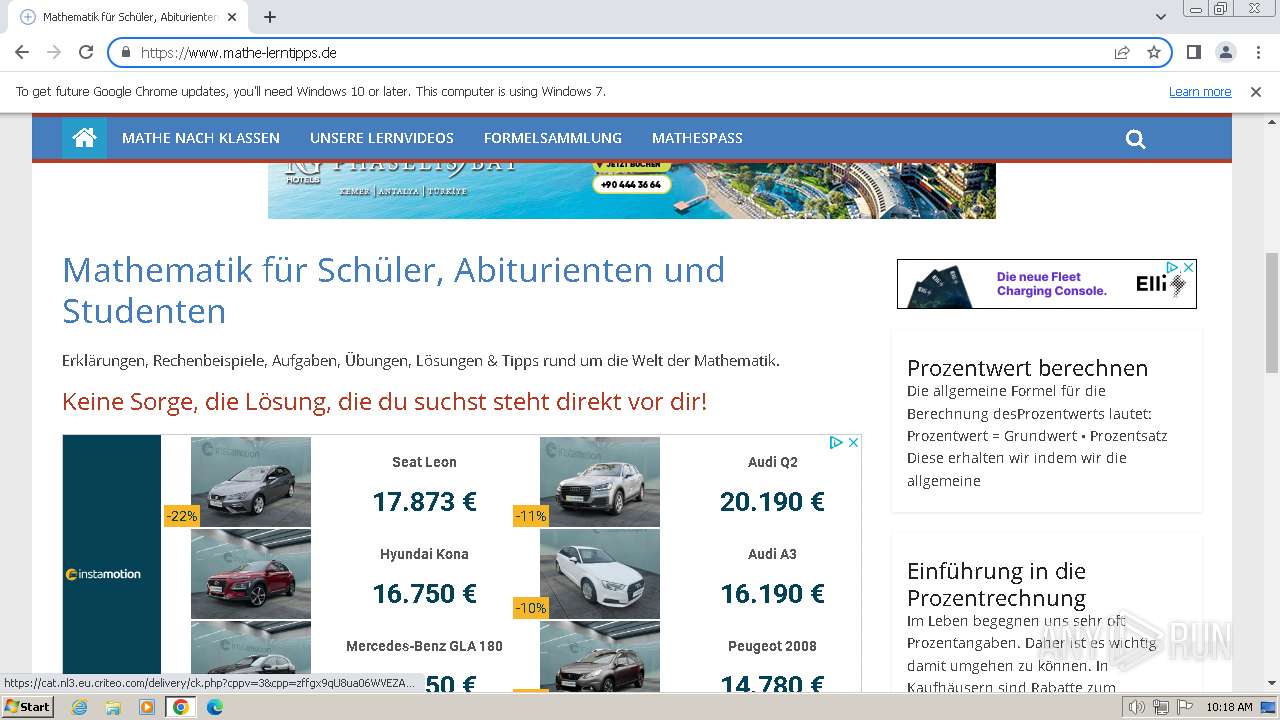Open the Chrome three-dot menu
The image size is (1280, 720).
coord(1258,53)
